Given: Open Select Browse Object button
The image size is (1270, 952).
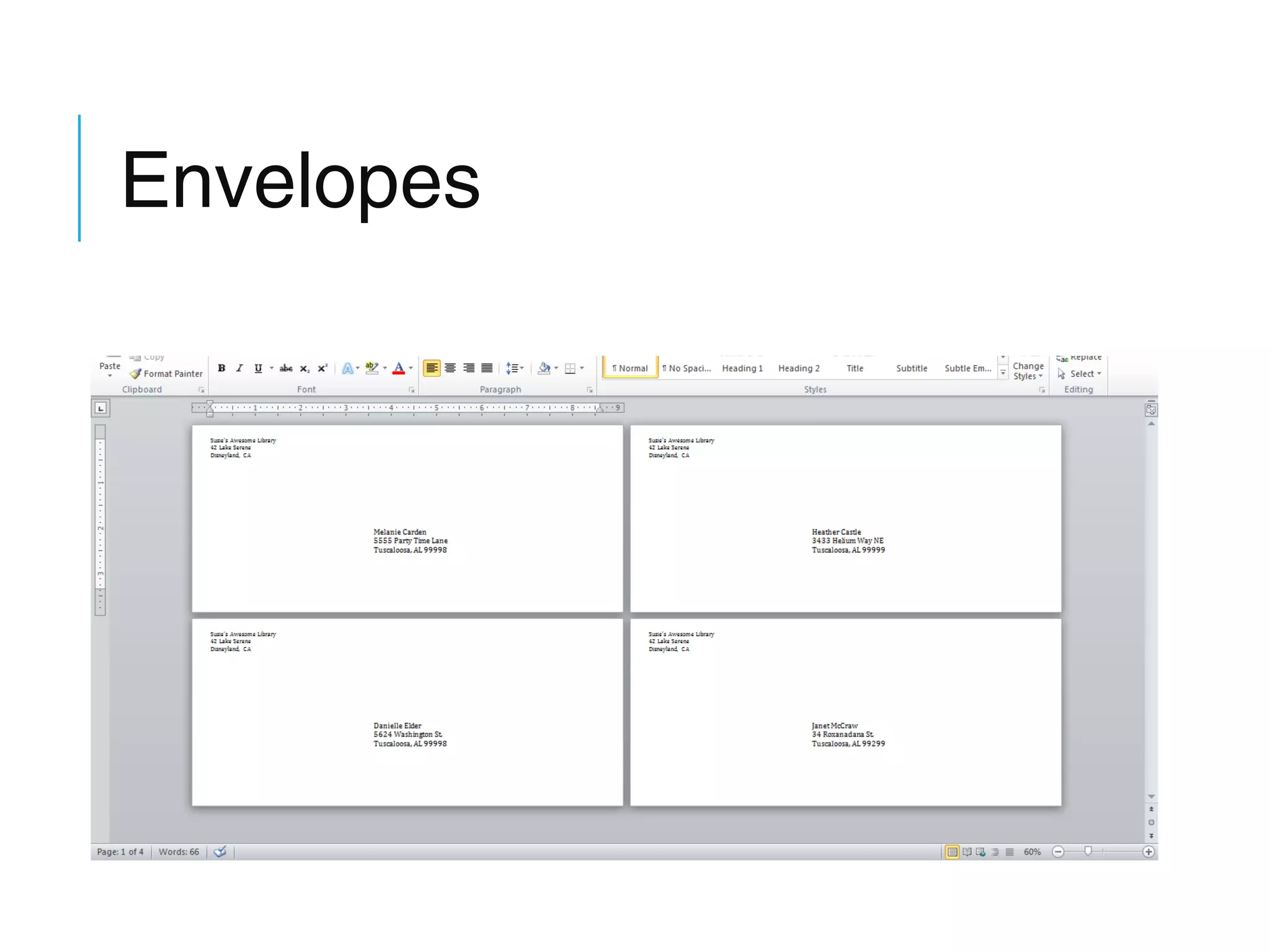Looking at the screenshot, I should point(1151,823).
